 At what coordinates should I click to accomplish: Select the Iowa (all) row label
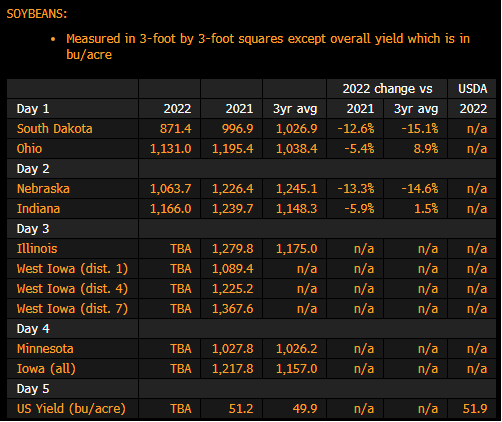pyautogui.click(x=46, y=369)
